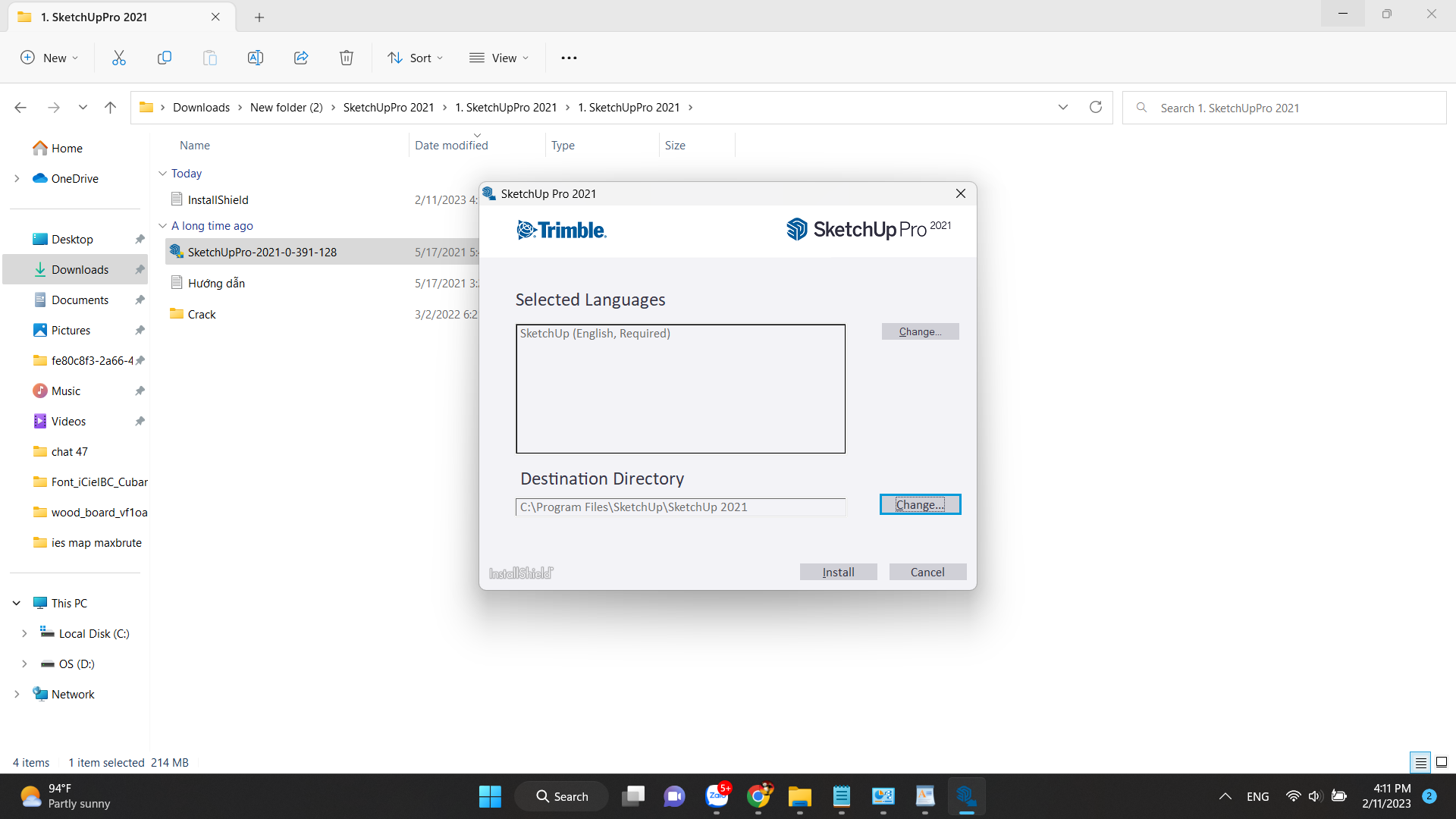Select the Crack folder in file list
Screen dimensions: 1456x819
202,314
